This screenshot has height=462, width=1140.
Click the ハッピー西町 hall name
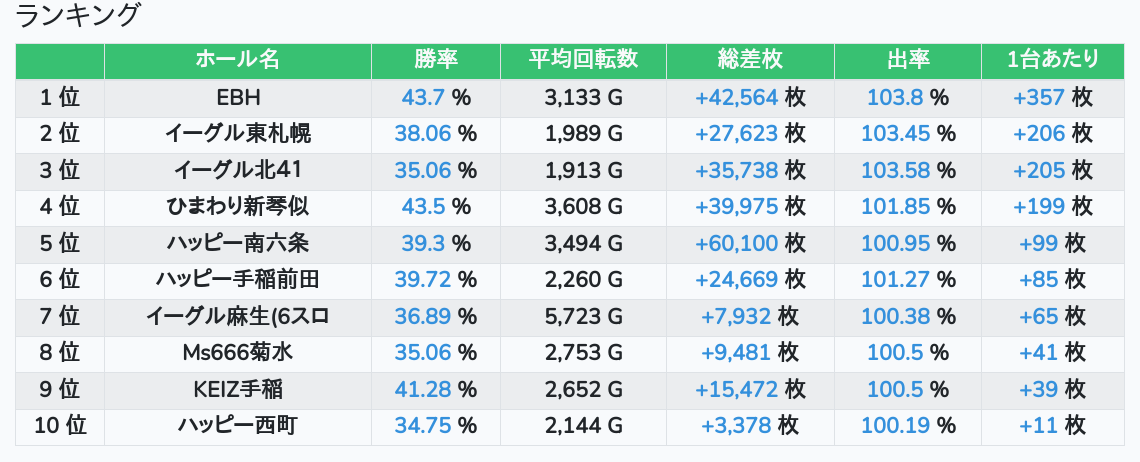coord(237,426)
